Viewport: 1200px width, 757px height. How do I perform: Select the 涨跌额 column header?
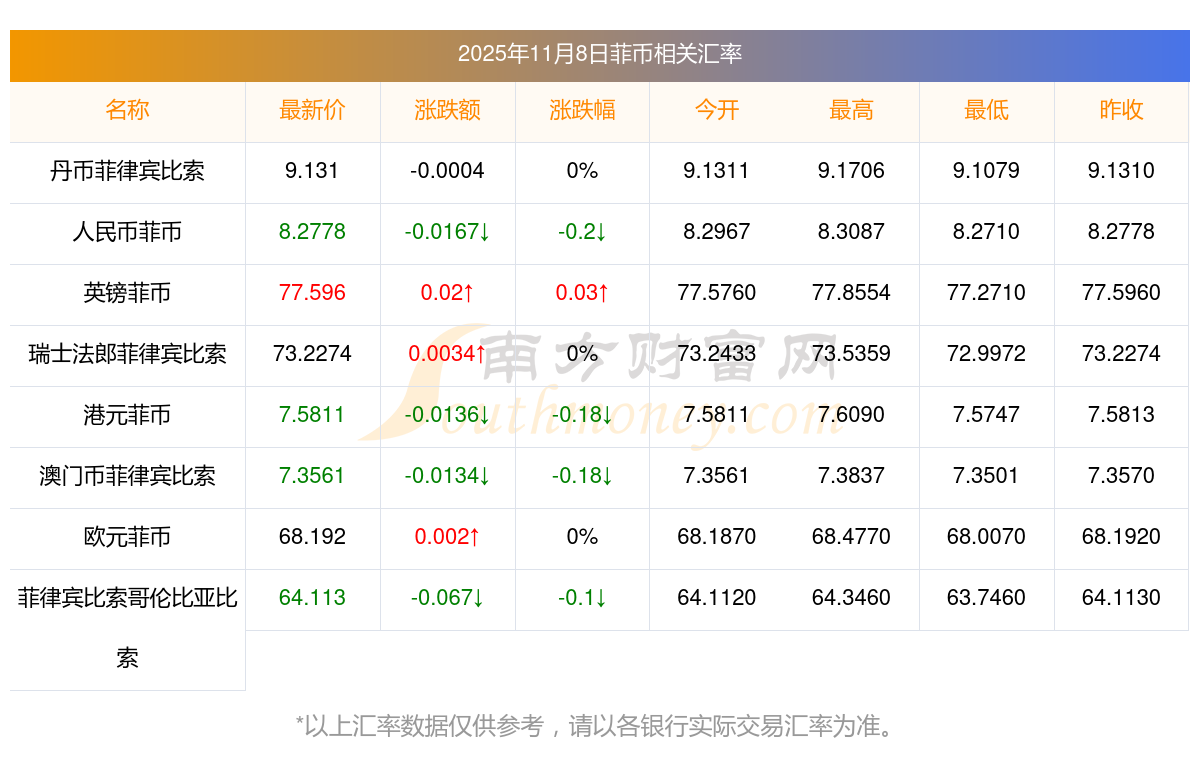447,110
